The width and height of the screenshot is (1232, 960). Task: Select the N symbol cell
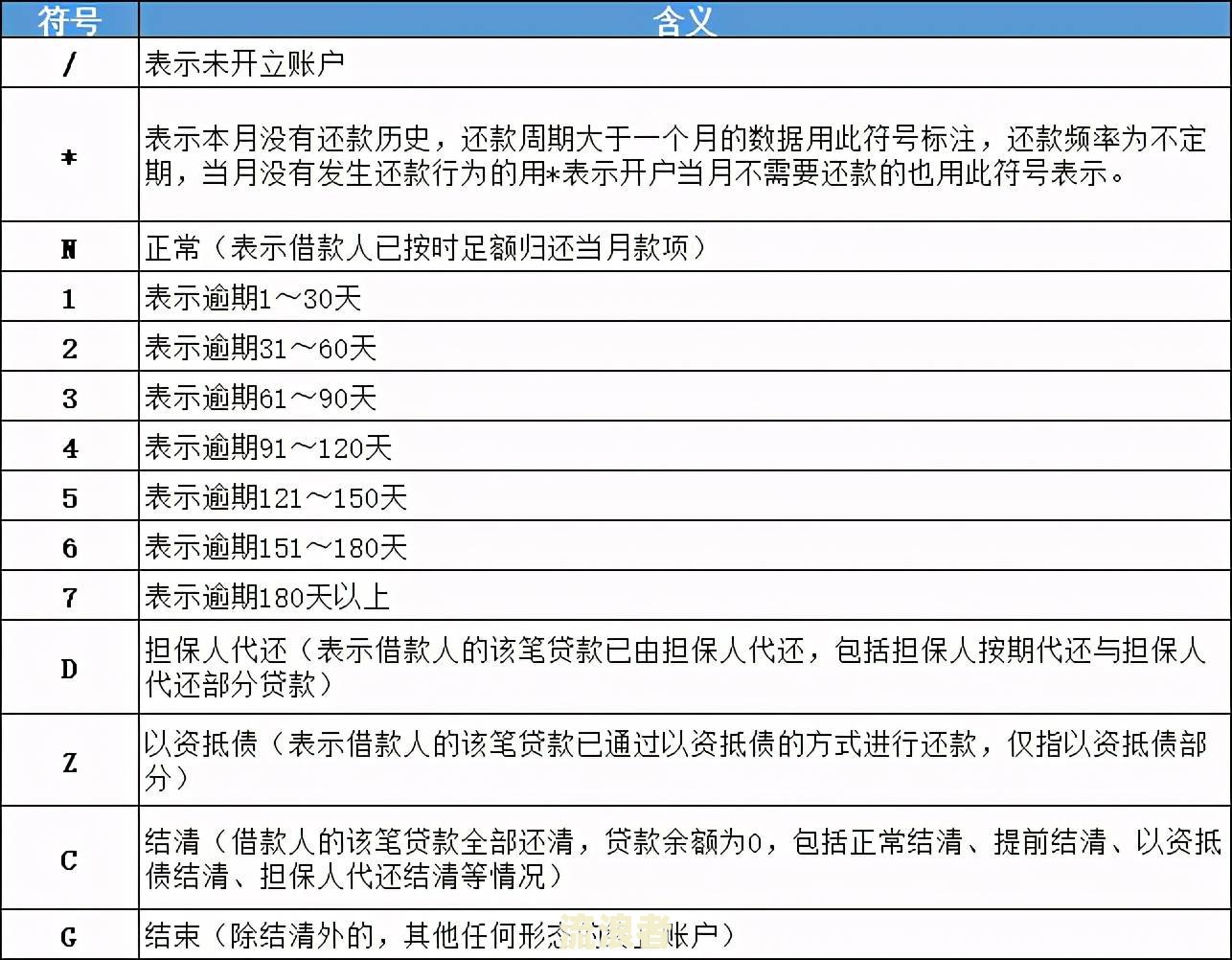(69, 247)
